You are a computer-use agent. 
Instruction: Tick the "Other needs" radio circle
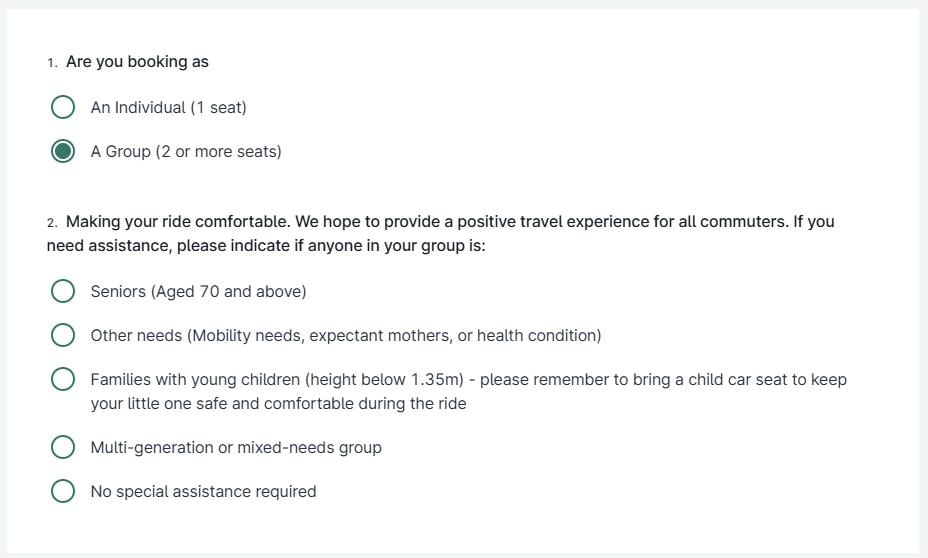[63, 335]
